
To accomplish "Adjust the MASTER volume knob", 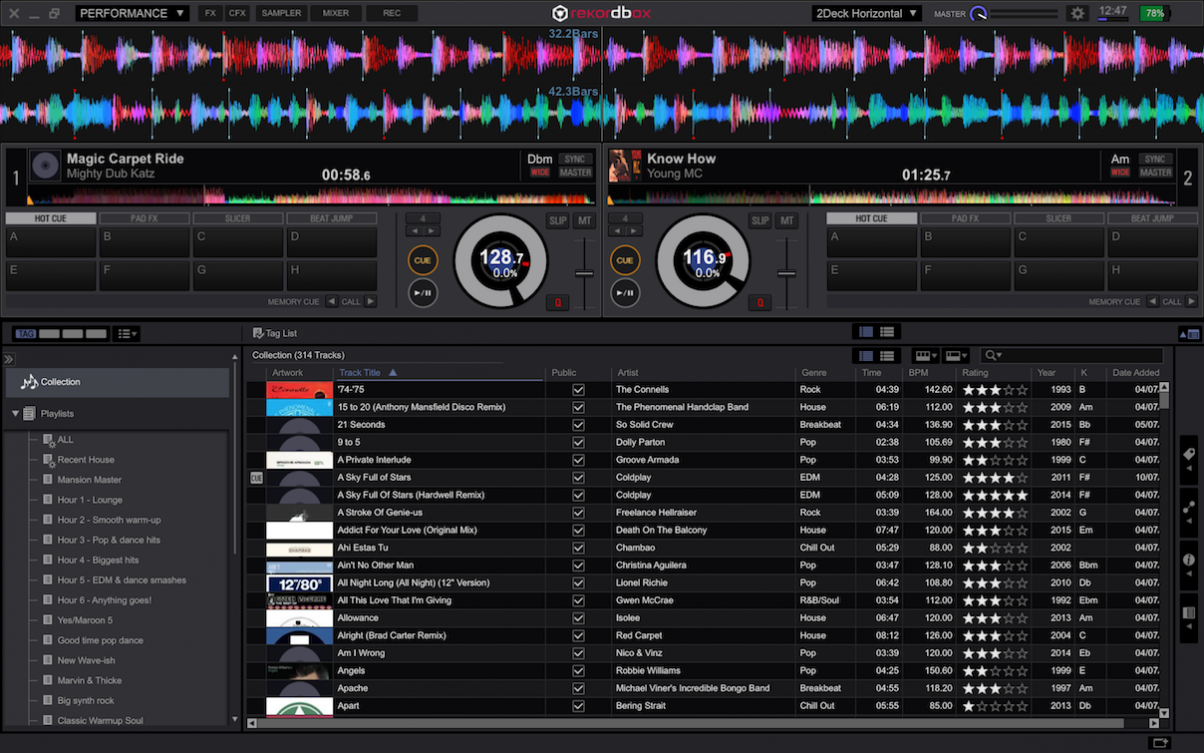I will [x=979, y=14].
